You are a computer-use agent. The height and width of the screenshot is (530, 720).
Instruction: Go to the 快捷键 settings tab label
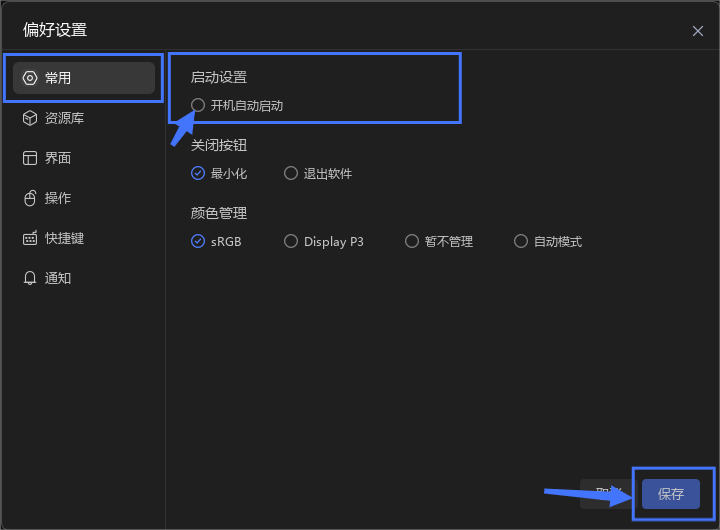click(65, 238)
